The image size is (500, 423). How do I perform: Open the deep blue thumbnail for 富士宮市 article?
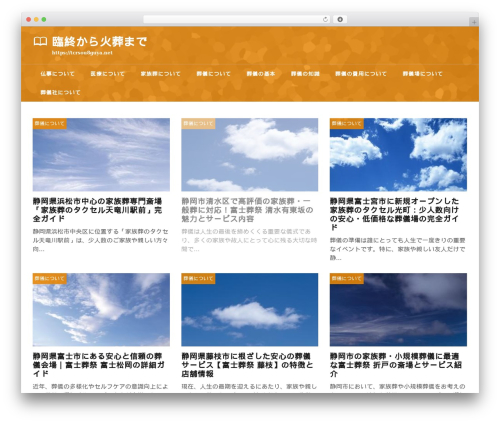[398, 155]
